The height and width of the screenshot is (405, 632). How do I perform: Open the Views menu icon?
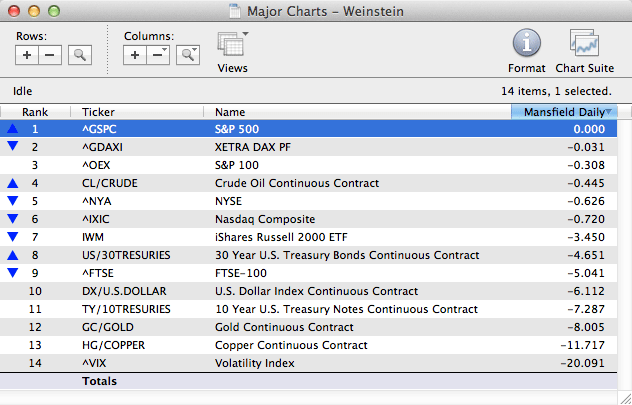tap(232, 47)
